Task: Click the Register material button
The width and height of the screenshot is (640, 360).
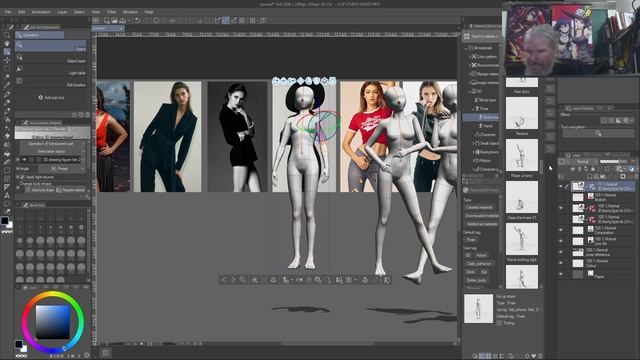Action: 71,190
